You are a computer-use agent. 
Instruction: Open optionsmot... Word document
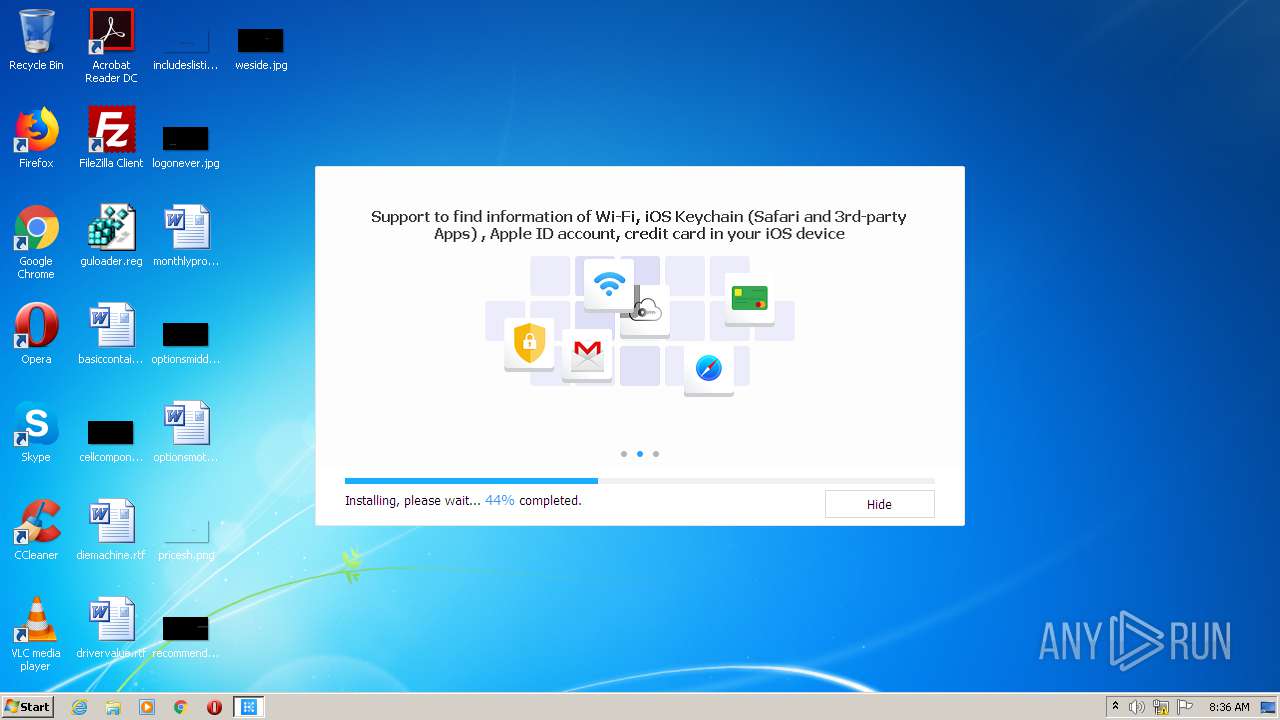tap(186, 432)
